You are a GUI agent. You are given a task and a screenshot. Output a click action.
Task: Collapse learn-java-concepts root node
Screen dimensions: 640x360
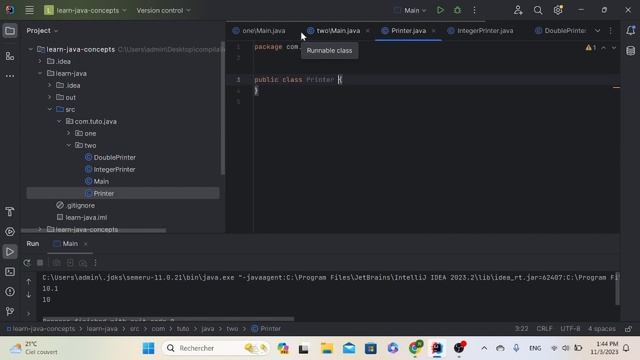(31, 49)
